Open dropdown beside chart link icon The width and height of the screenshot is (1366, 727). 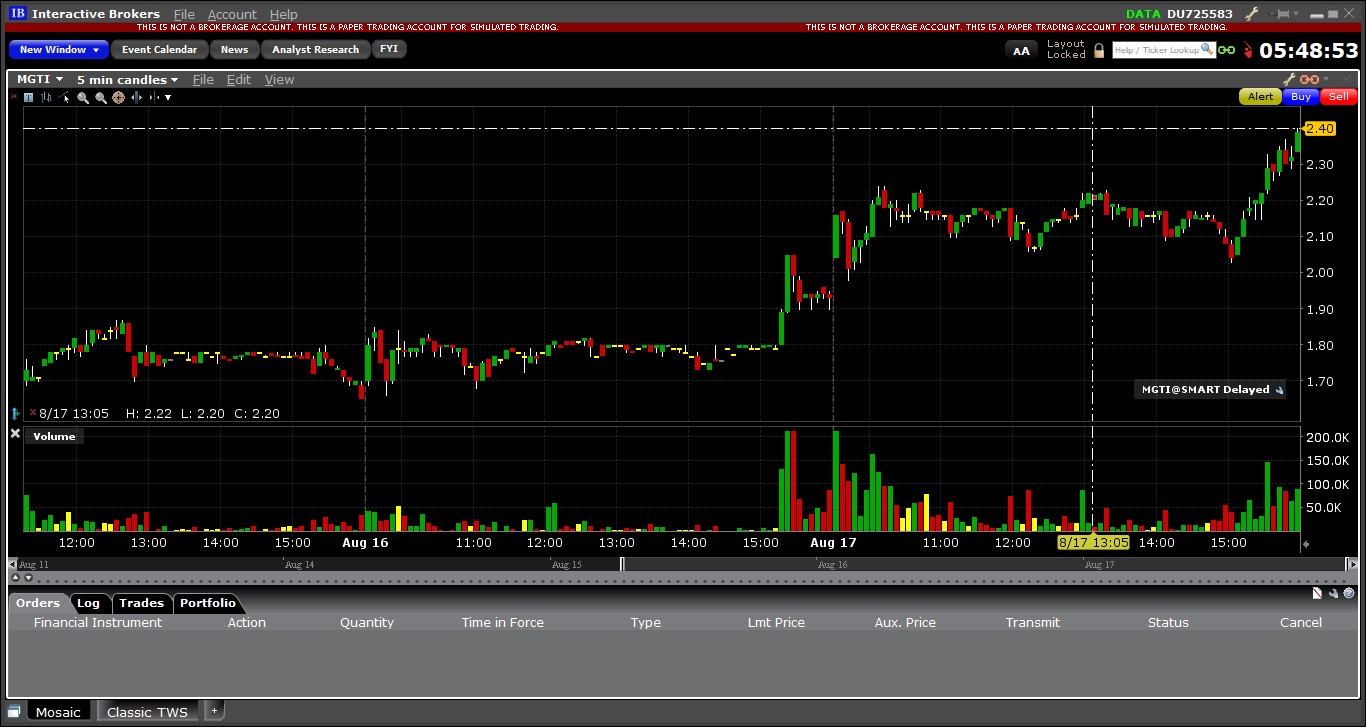(x=1326, y=79)
